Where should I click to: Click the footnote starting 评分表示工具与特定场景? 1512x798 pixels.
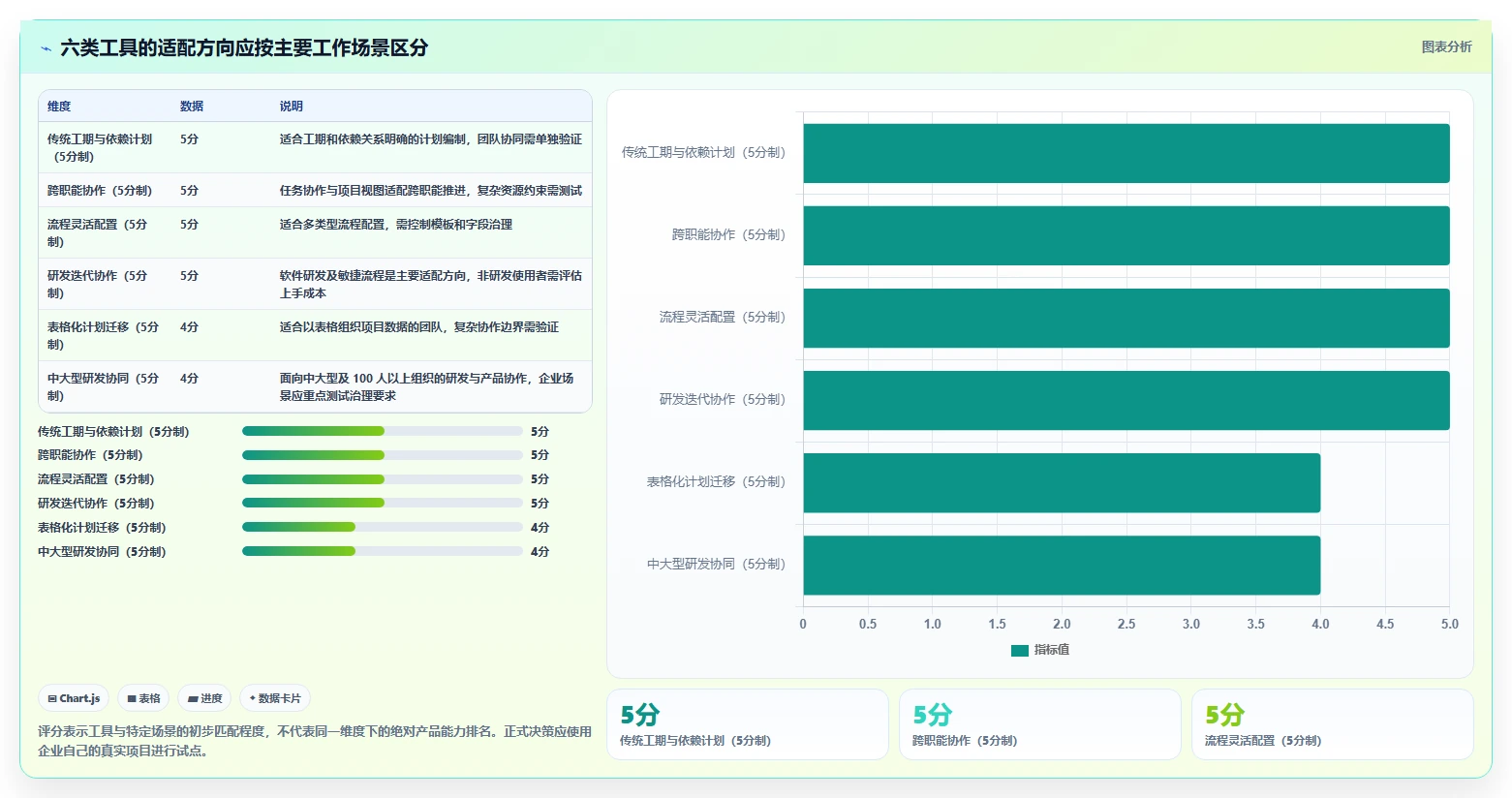click(x=315, y=741)
